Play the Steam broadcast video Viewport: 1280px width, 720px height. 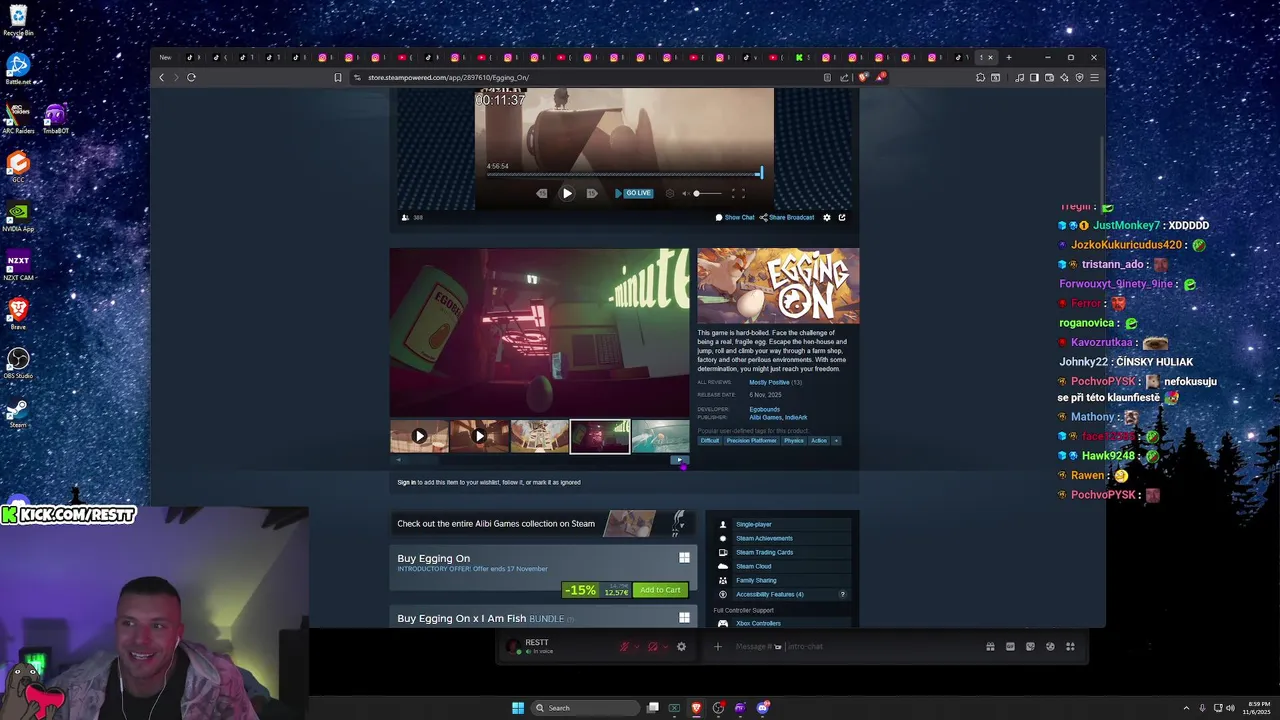tap(567, 193)
